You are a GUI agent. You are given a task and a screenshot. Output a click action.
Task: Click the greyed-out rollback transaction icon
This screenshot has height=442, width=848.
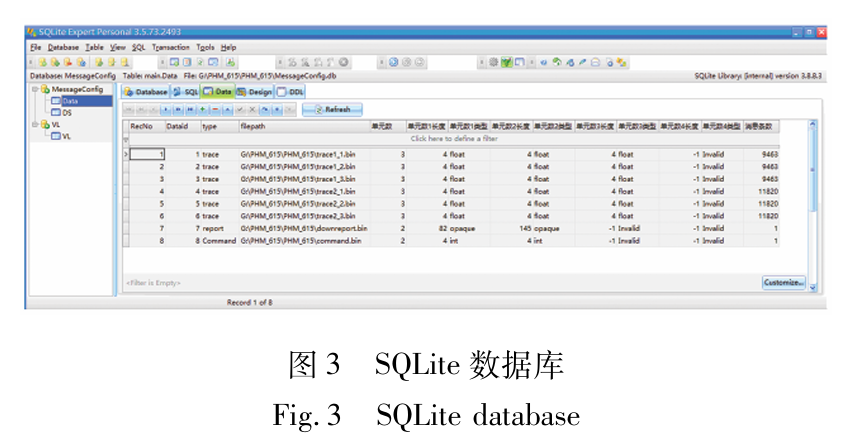[x=420, y=62]
